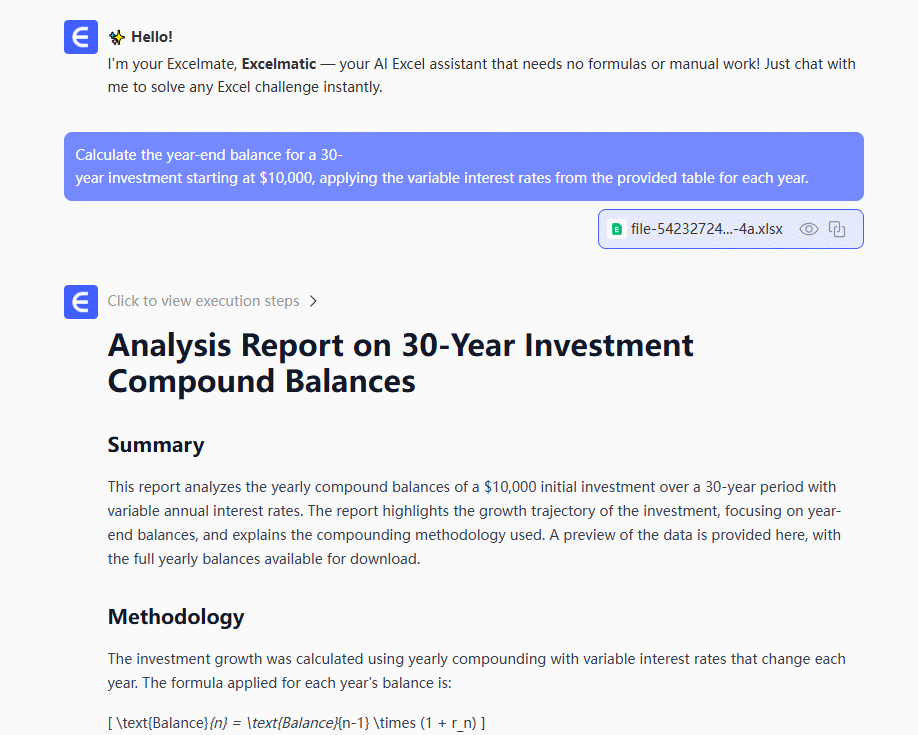The width and height of the screenshot is (918, 735).
Task: Click the Hello! greeting text
Action: (x=151, y=37)
